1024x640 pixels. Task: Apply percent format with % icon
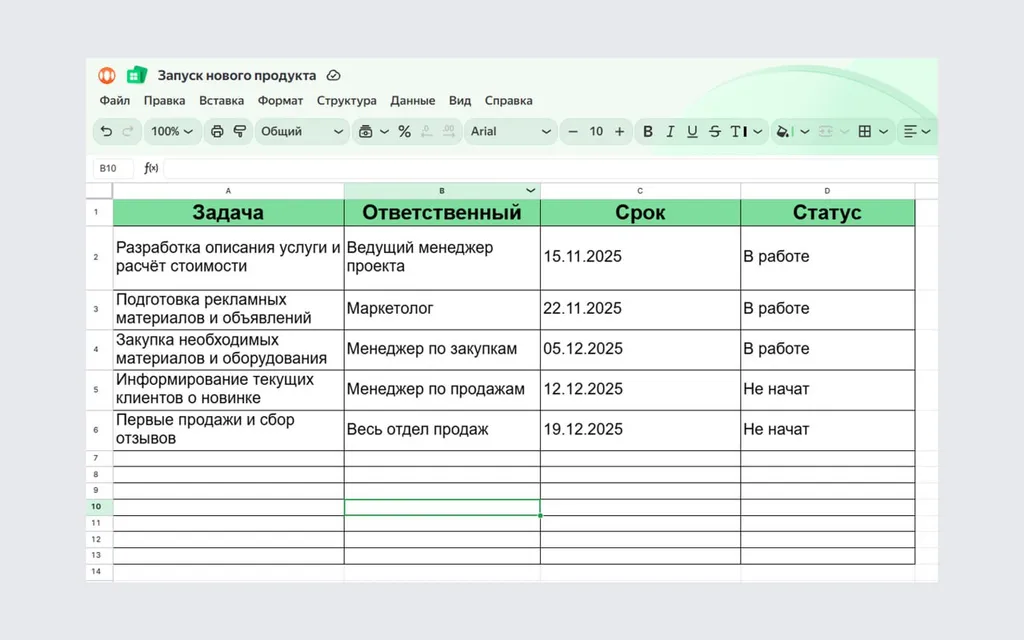404,131
